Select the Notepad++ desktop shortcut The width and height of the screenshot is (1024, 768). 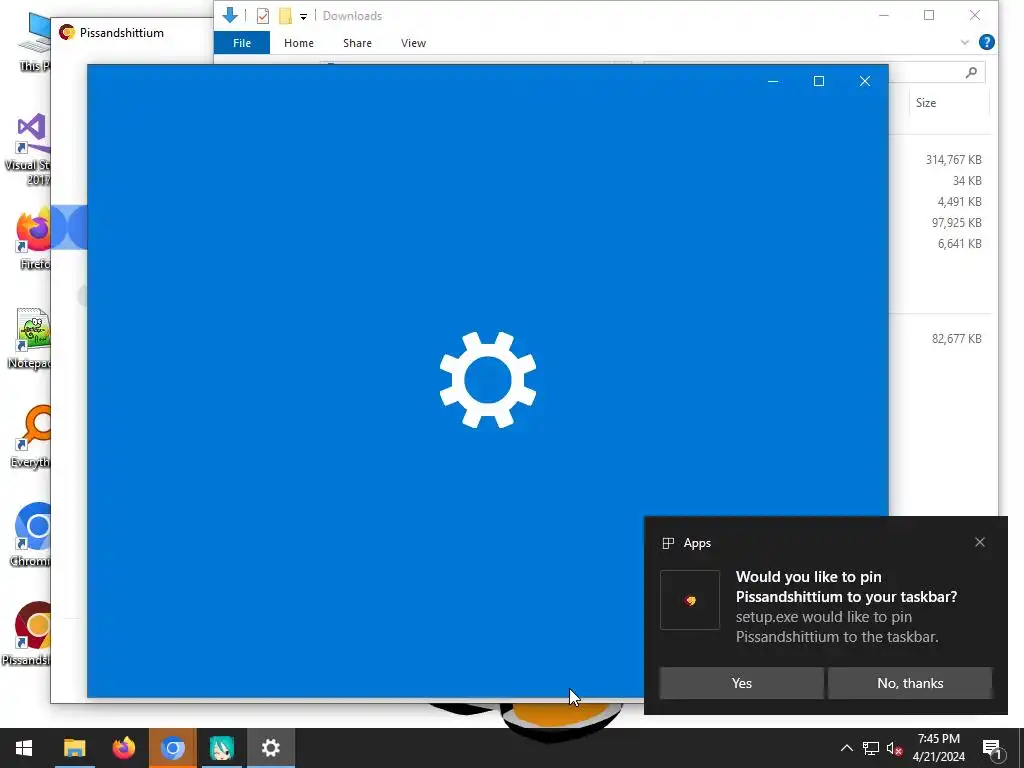[x=27, y=338]
